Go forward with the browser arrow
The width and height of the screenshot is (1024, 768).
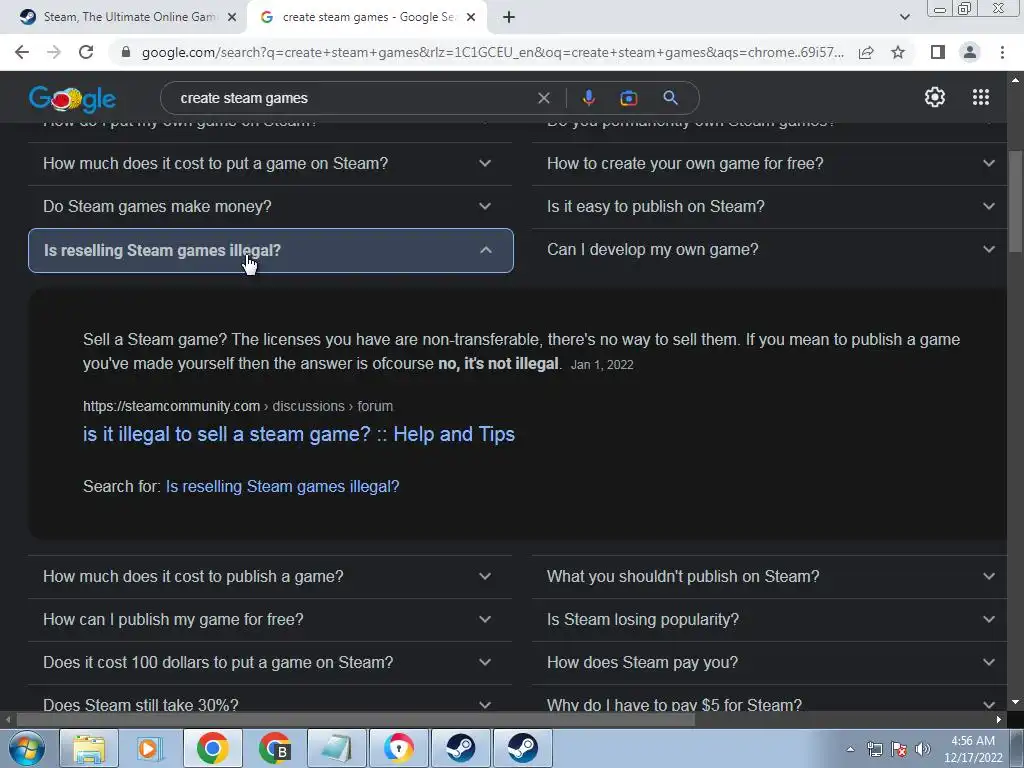(x=54, y=52)
